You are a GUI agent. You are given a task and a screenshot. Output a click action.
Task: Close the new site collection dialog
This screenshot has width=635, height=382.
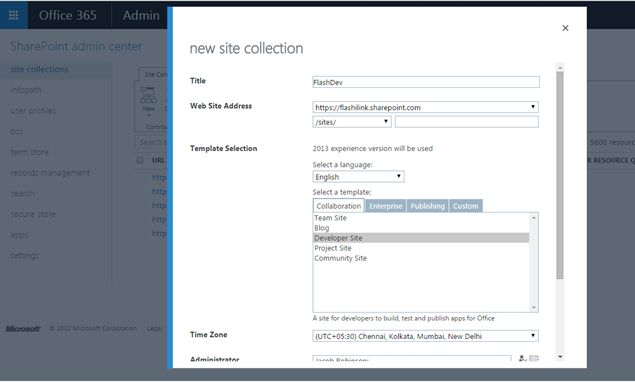(x=565, y=28)
